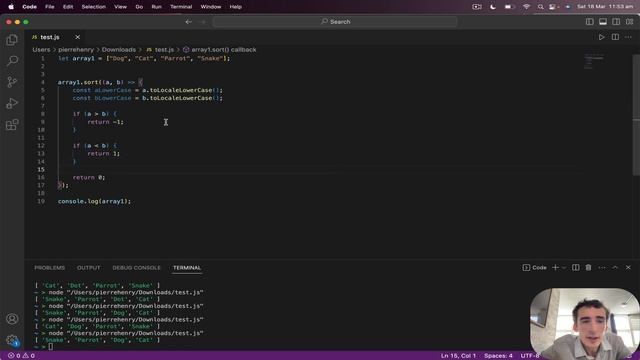Viewport: 640px width, 360px height.
Task: Open the Code application menu
Action: pos(29,7)
